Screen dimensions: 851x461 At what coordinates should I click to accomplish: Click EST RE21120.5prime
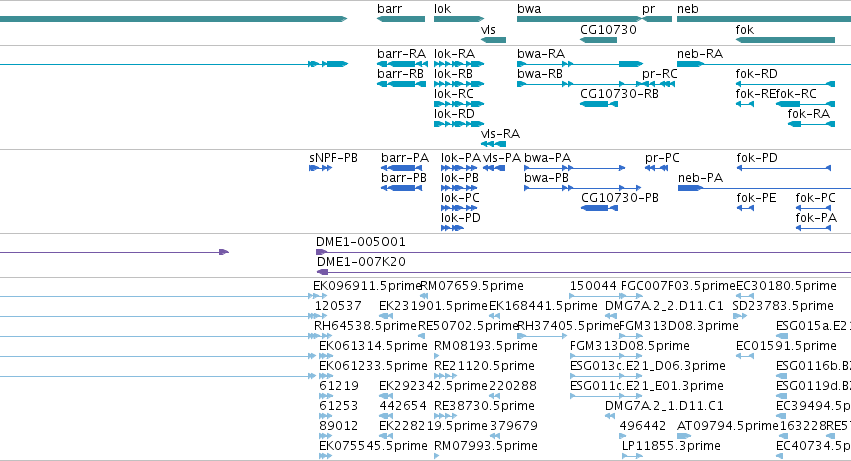tap(445, 377)
